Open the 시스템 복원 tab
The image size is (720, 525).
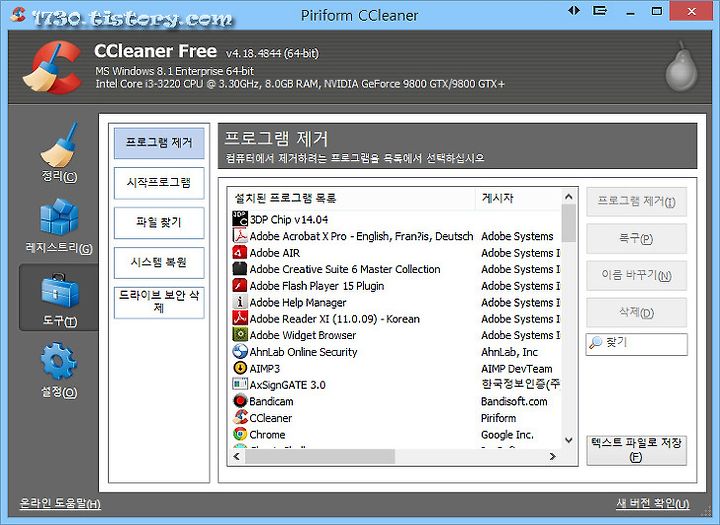(159, 263)
